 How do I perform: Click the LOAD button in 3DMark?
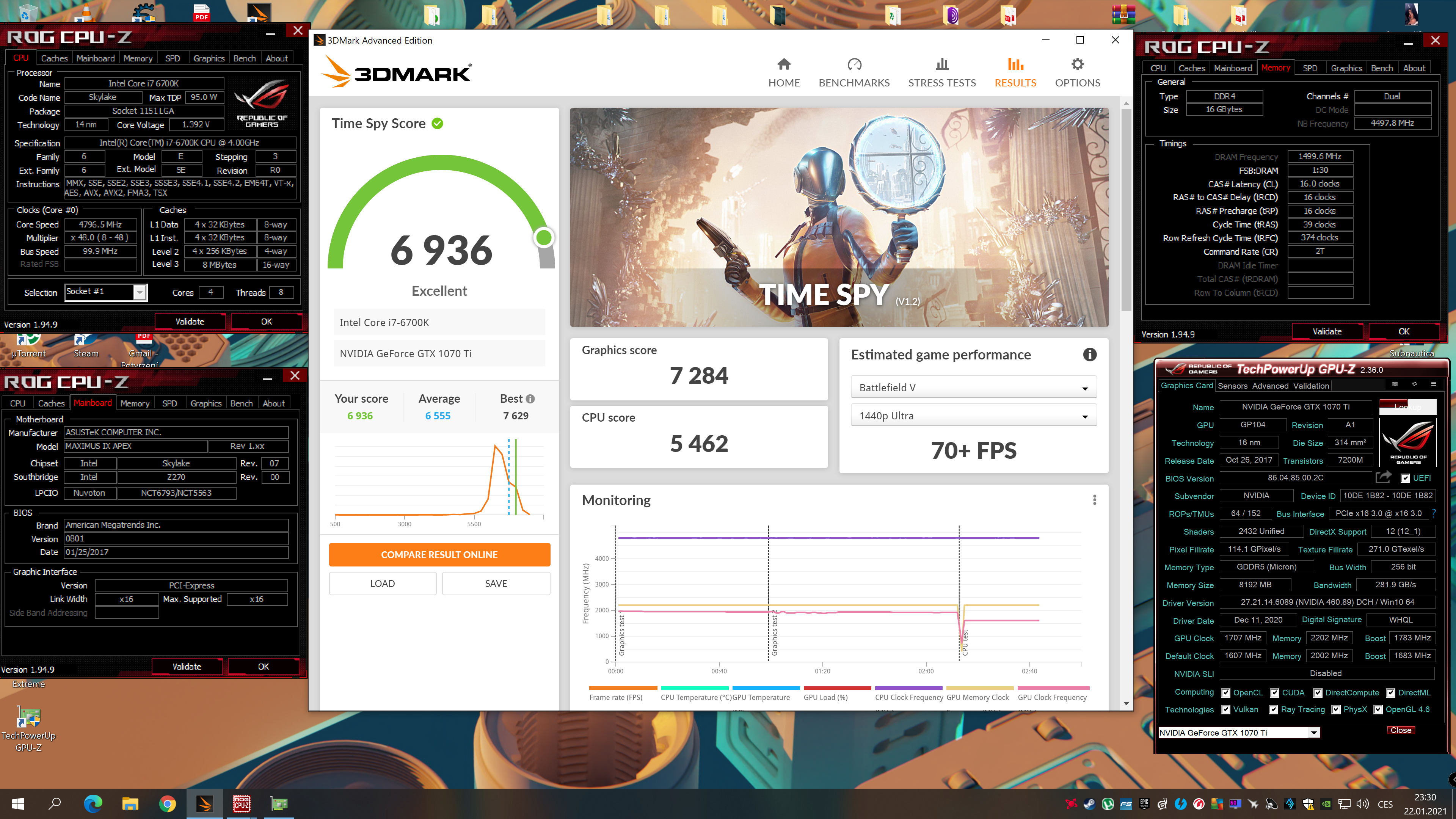coord(382,583)
